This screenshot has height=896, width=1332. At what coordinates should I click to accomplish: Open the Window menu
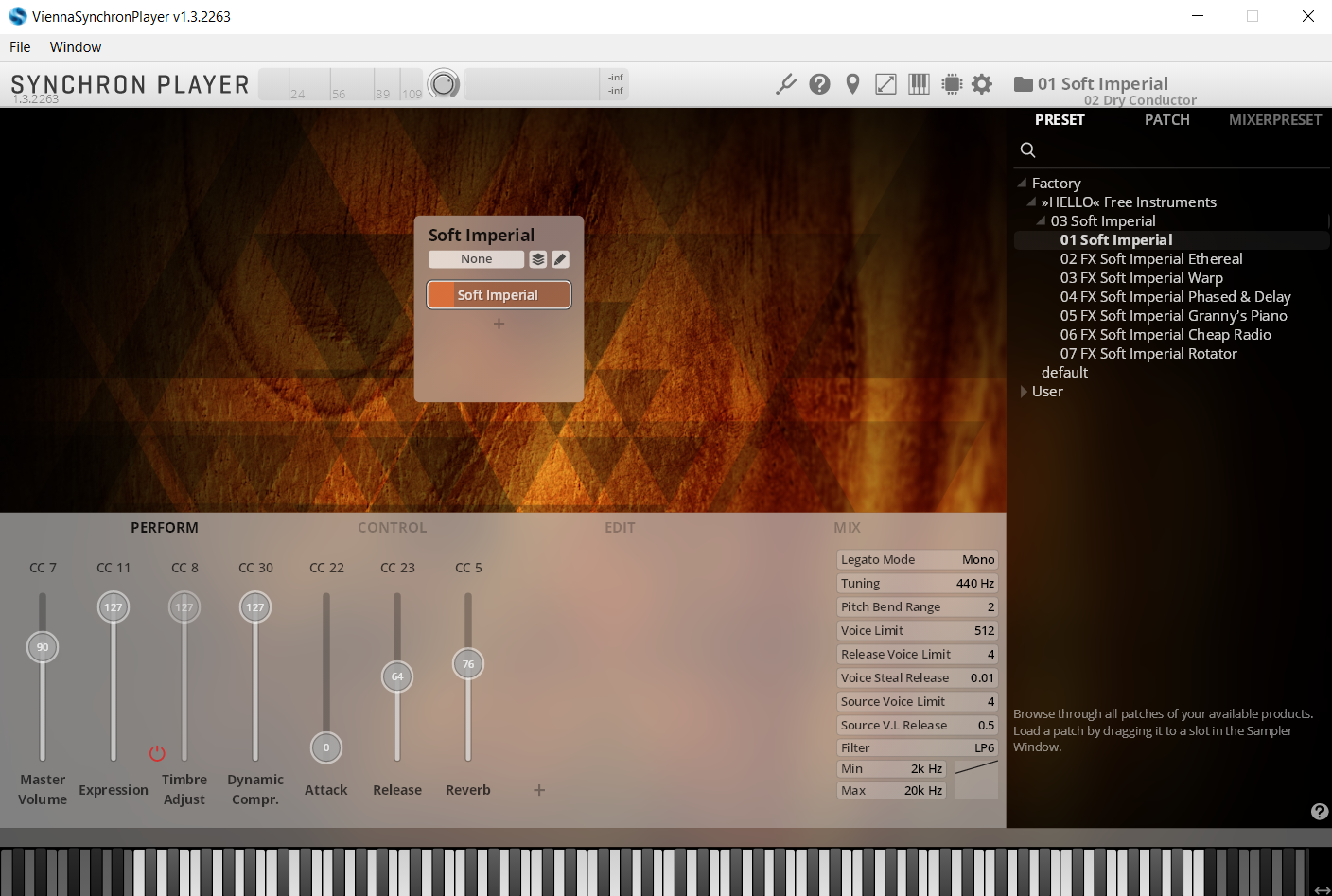click(x=76, y=47)
